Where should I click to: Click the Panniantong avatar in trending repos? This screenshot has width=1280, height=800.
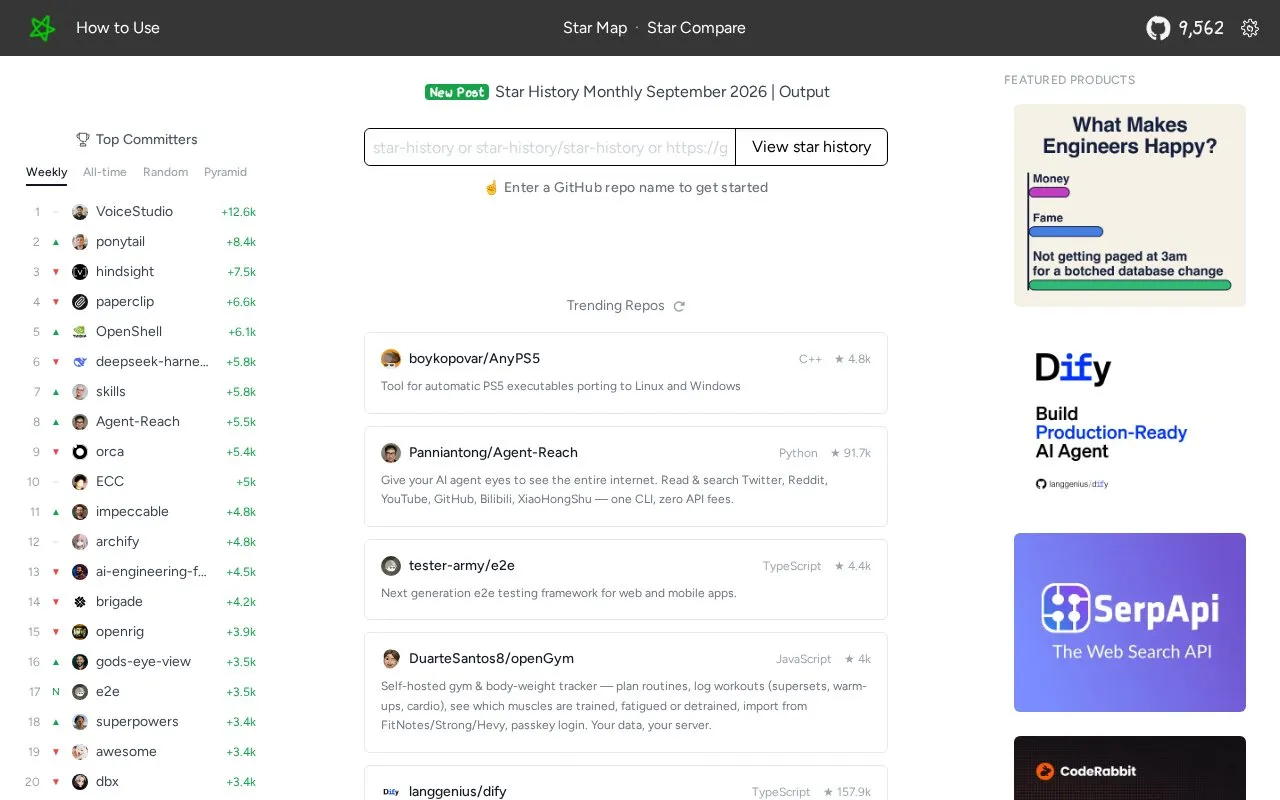coord(391,453)
